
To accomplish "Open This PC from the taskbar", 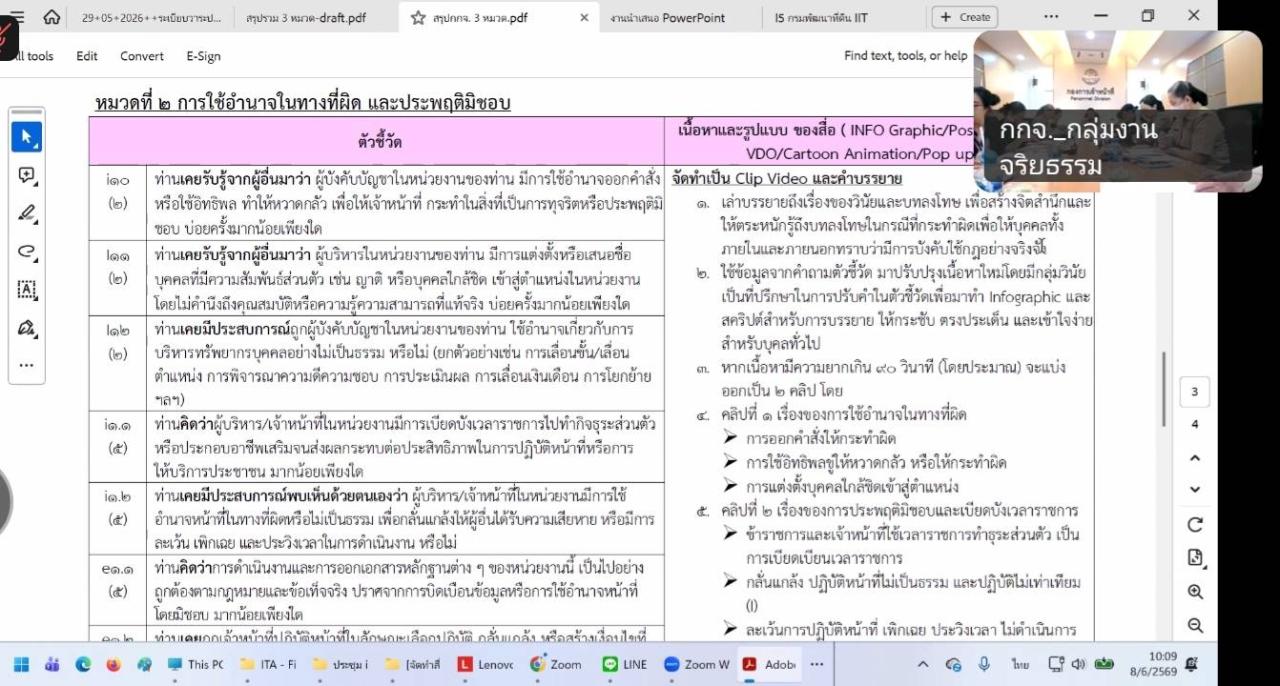I will pyautogui.click(x=196, y=664).
